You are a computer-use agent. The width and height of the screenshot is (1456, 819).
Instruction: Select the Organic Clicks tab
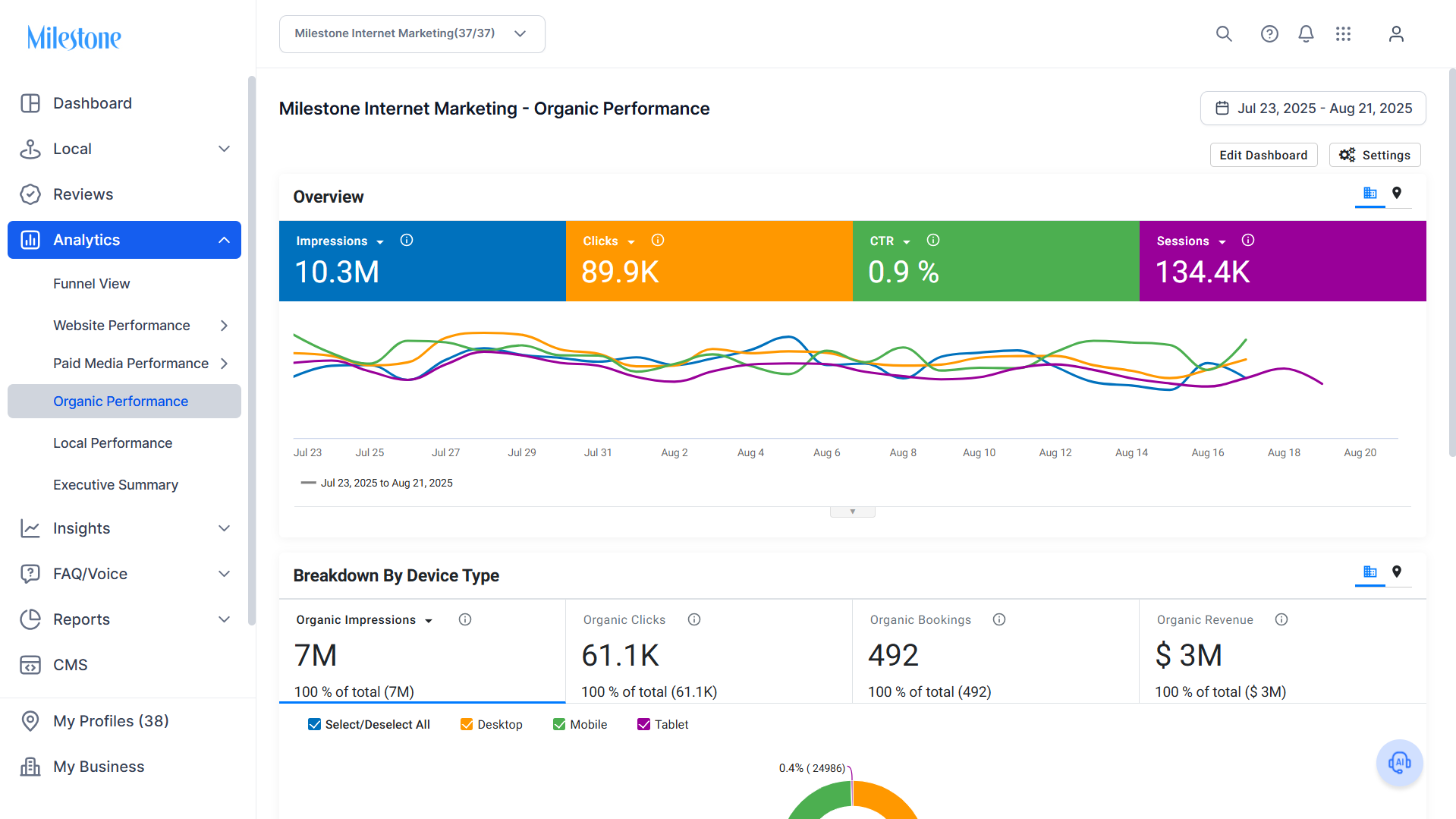point(709,652)
